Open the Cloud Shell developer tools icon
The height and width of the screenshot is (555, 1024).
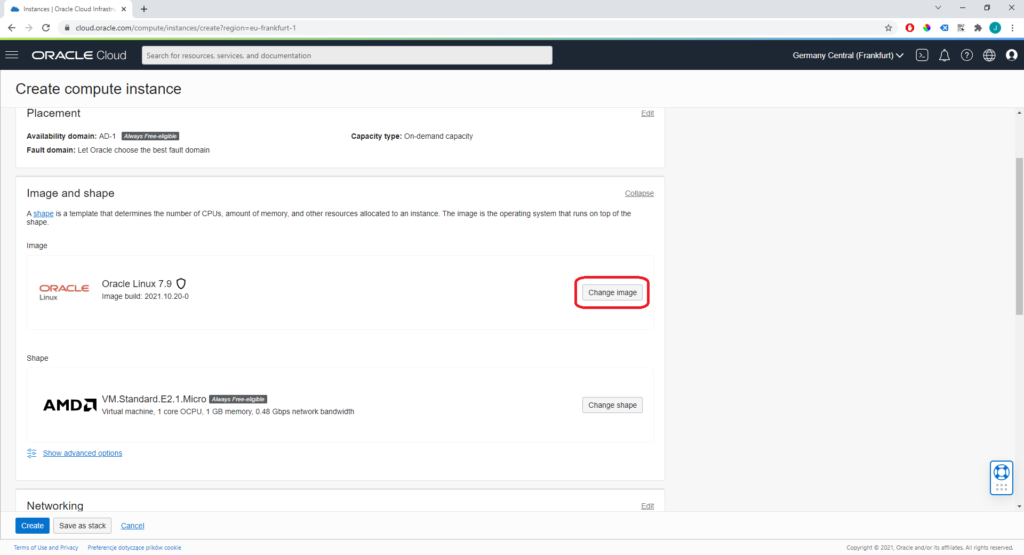[x=921, y=56]
